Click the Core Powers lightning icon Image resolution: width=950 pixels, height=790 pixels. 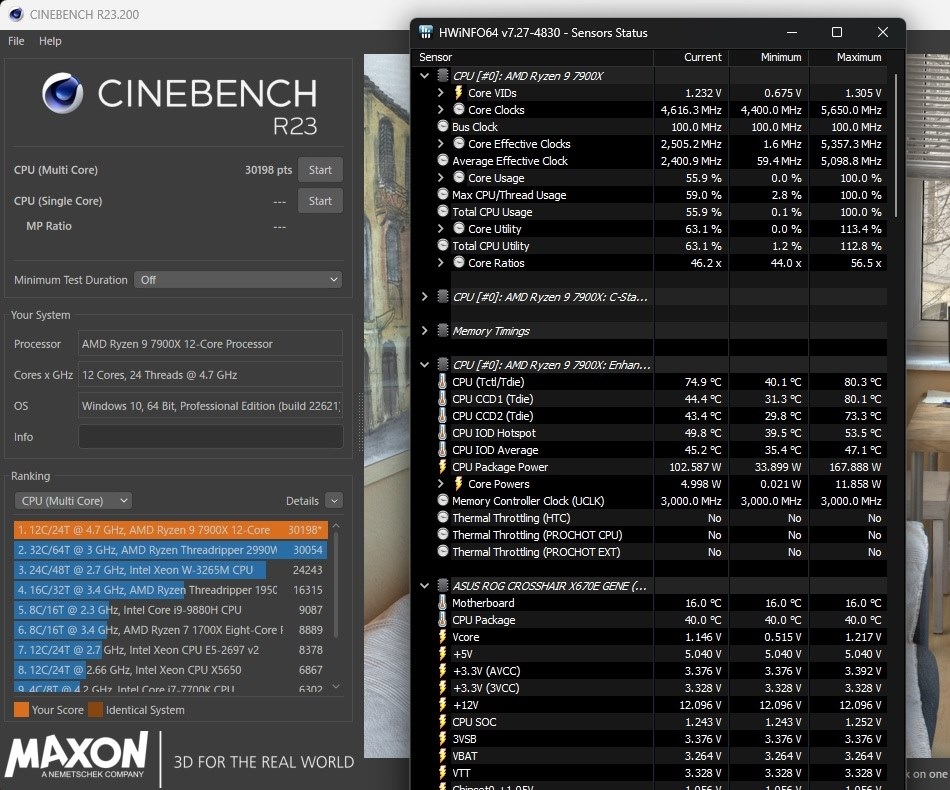point(459,483)
